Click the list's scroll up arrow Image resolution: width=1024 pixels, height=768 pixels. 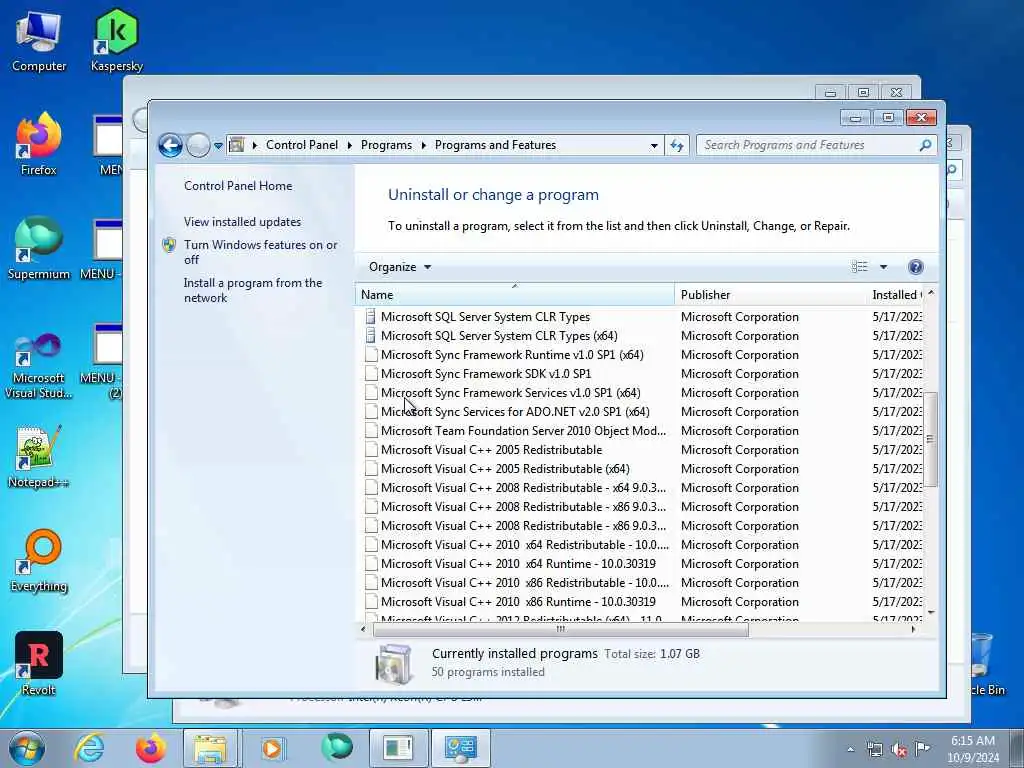(931, 293)
